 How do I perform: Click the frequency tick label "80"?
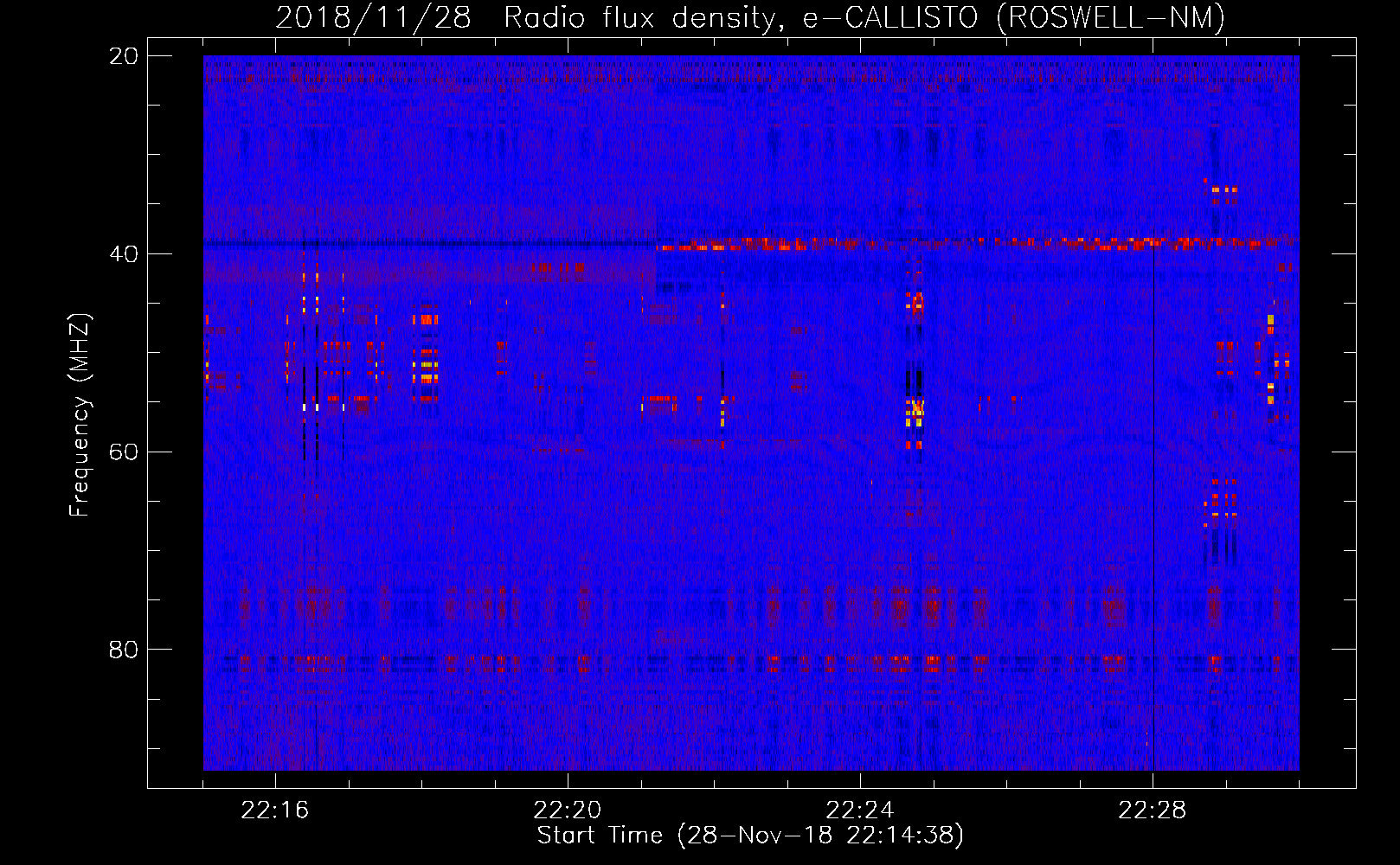(124, 650)
